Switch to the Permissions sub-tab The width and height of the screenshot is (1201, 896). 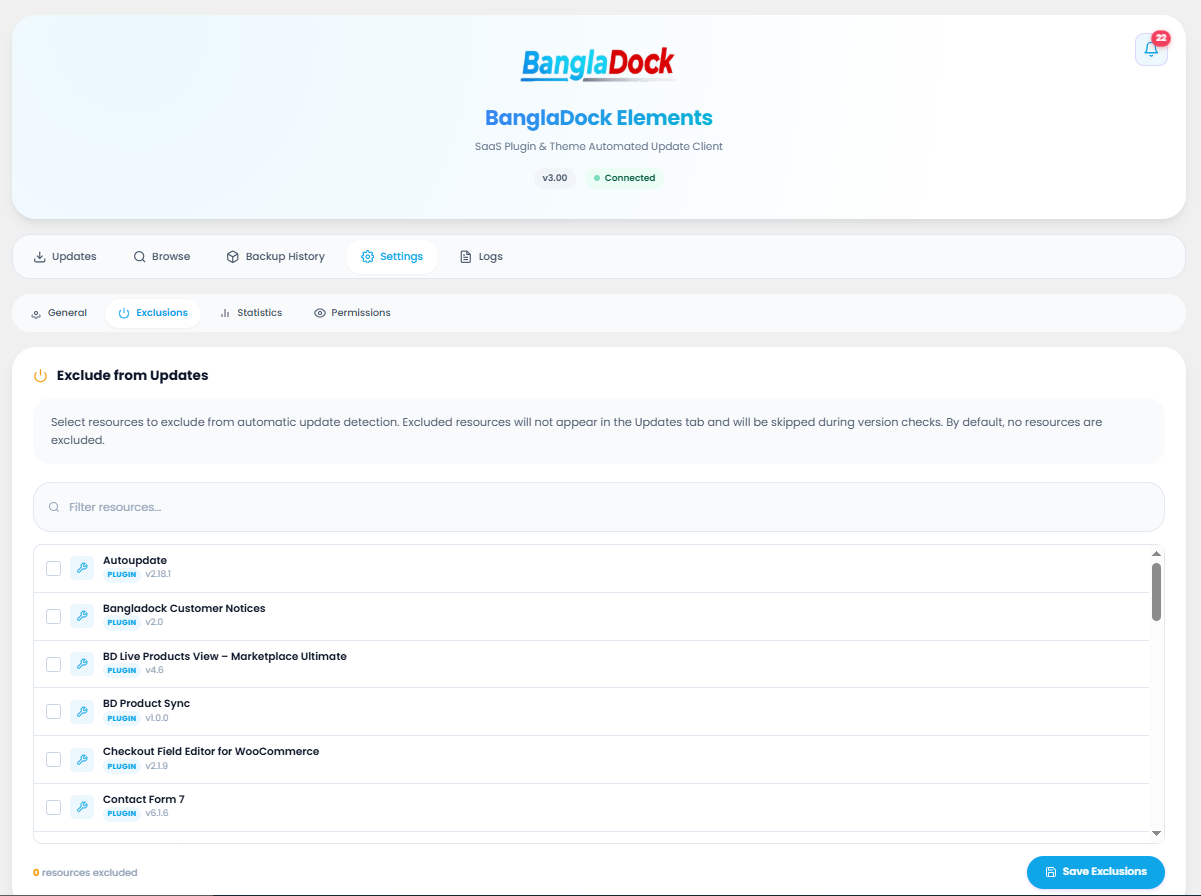352,313
